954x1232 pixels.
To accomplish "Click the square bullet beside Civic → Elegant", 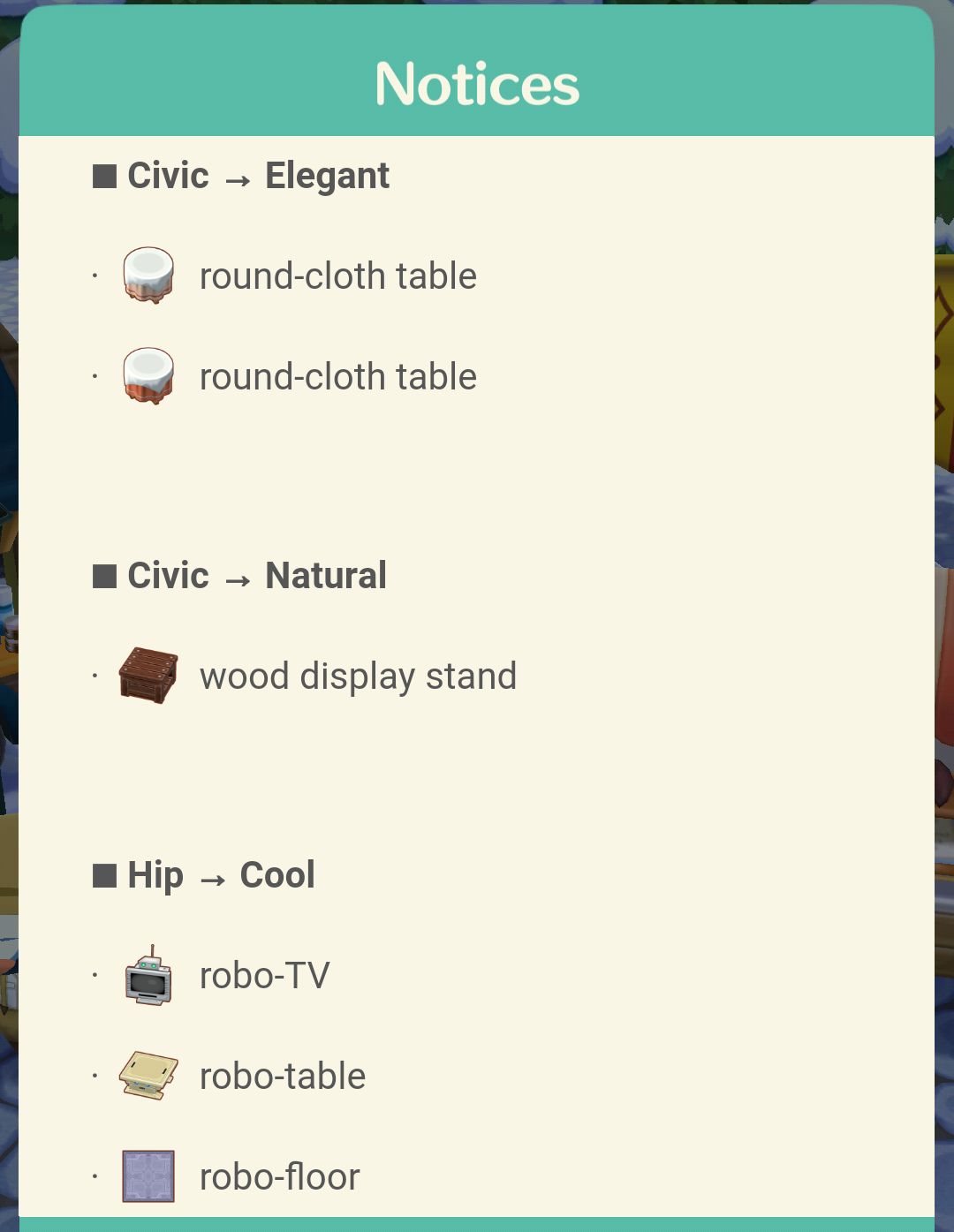I will coord(105,176).
